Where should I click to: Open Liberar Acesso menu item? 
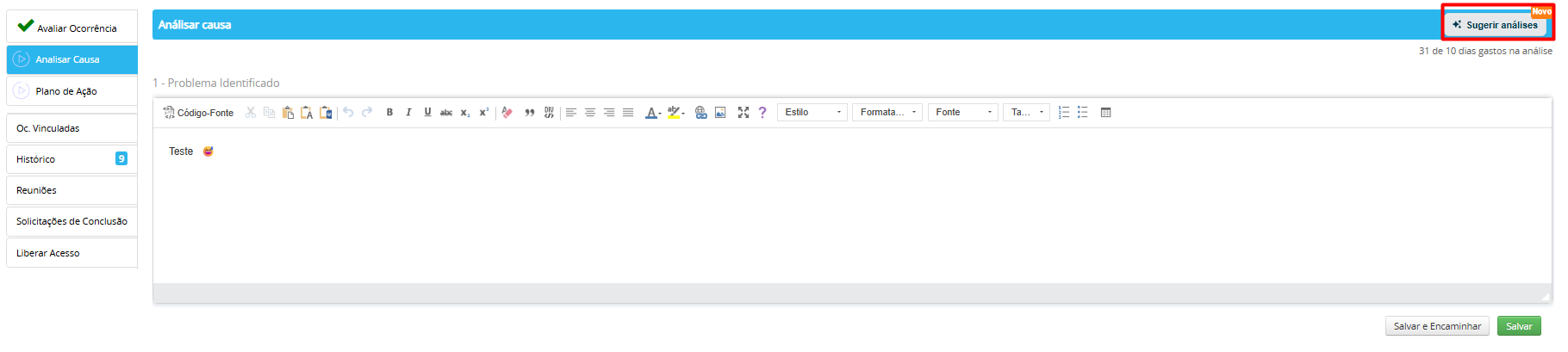point(72,253)
